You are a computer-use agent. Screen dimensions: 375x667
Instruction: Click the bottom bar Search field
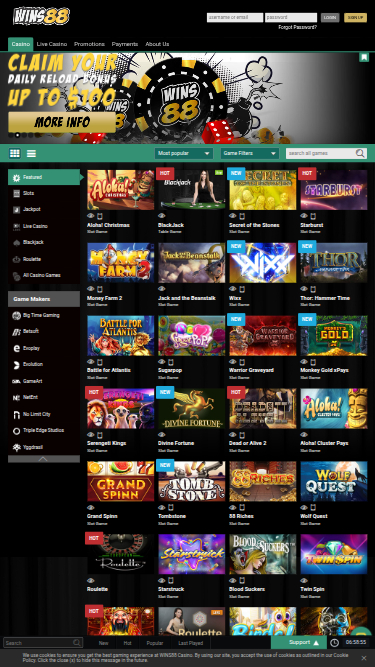[x=43, y=643]
